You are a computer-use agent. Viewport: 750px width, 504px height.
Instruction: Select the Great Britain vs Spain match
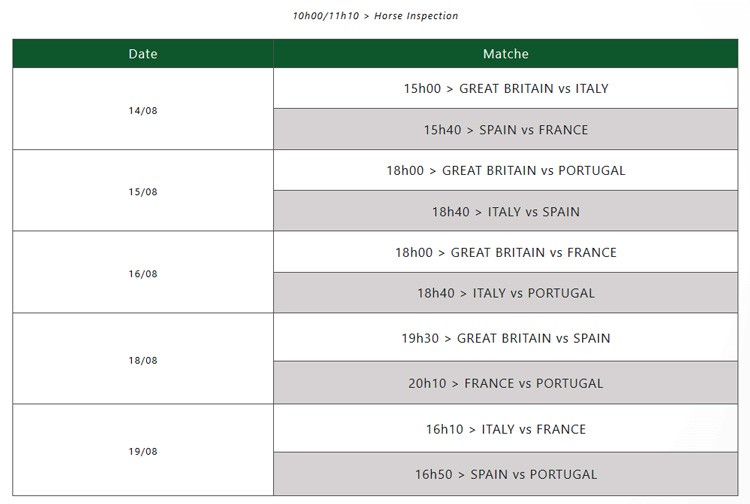pos(505,338)
